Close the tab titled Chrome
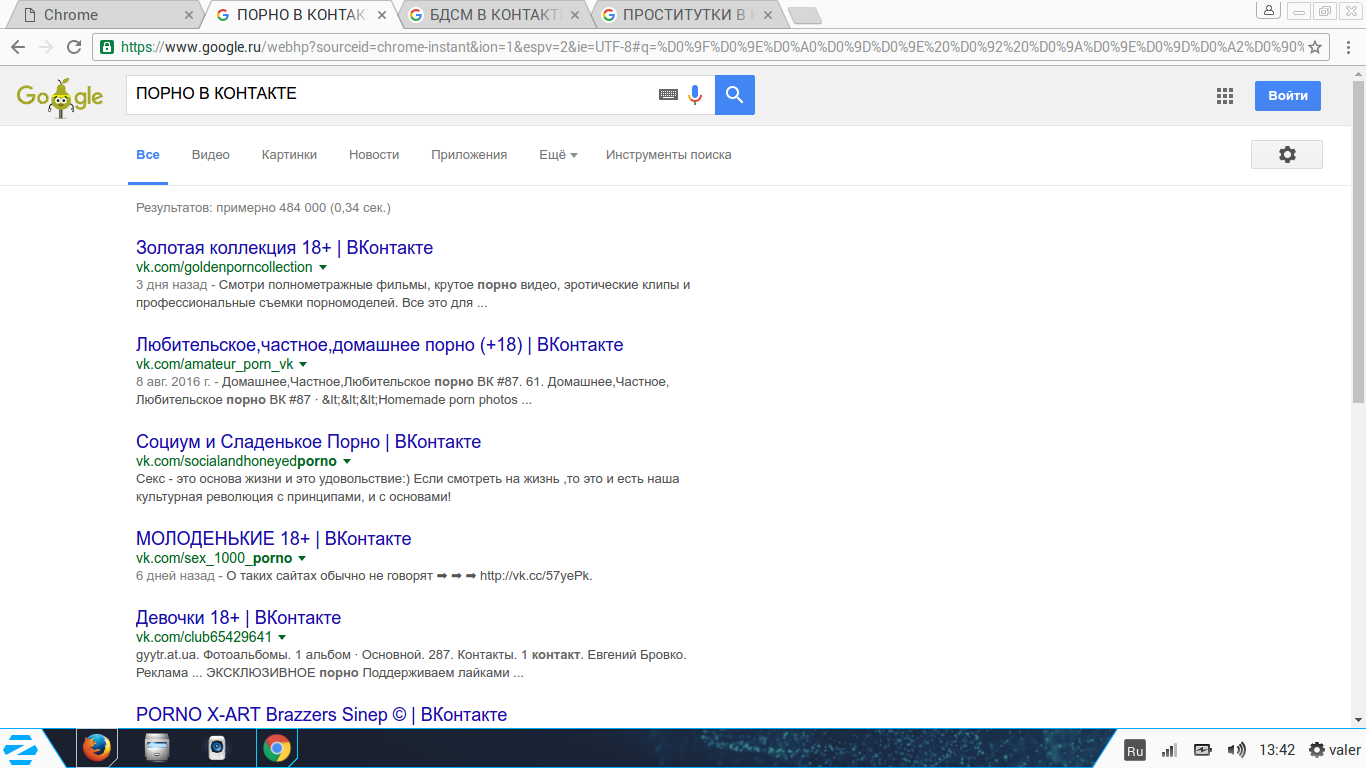Screen dimensions: 1366x768 [x=189, y=15]
